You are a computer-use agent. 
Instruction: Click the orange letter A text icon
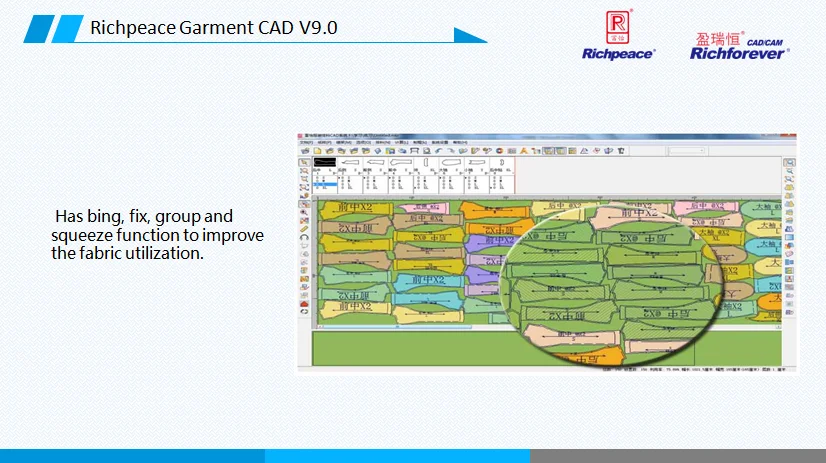(x=524, y=151)
